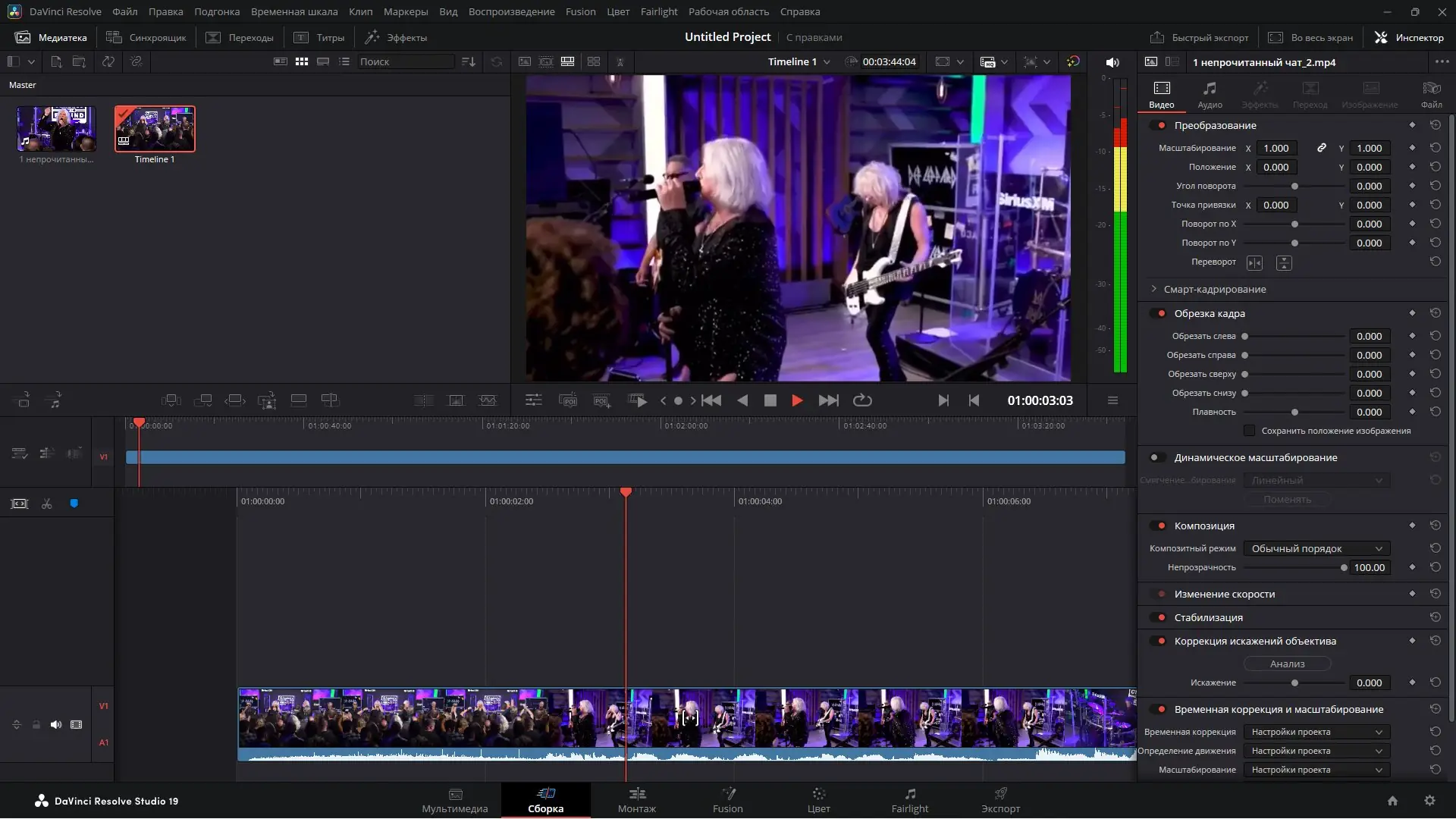
Task: Switch media pool to list view
Action: pos(344,62)
